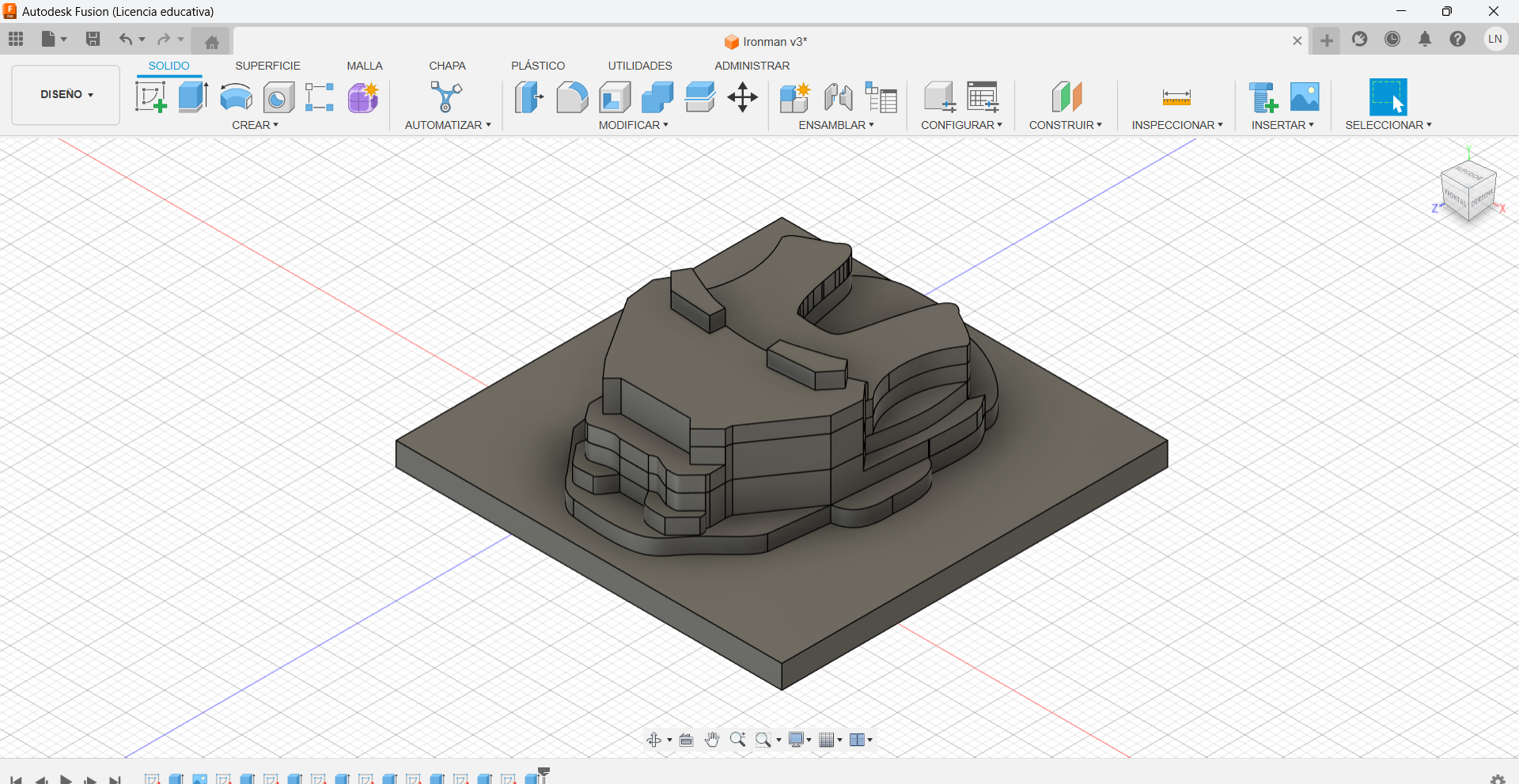Select the Fillet tool

[572, 97]
